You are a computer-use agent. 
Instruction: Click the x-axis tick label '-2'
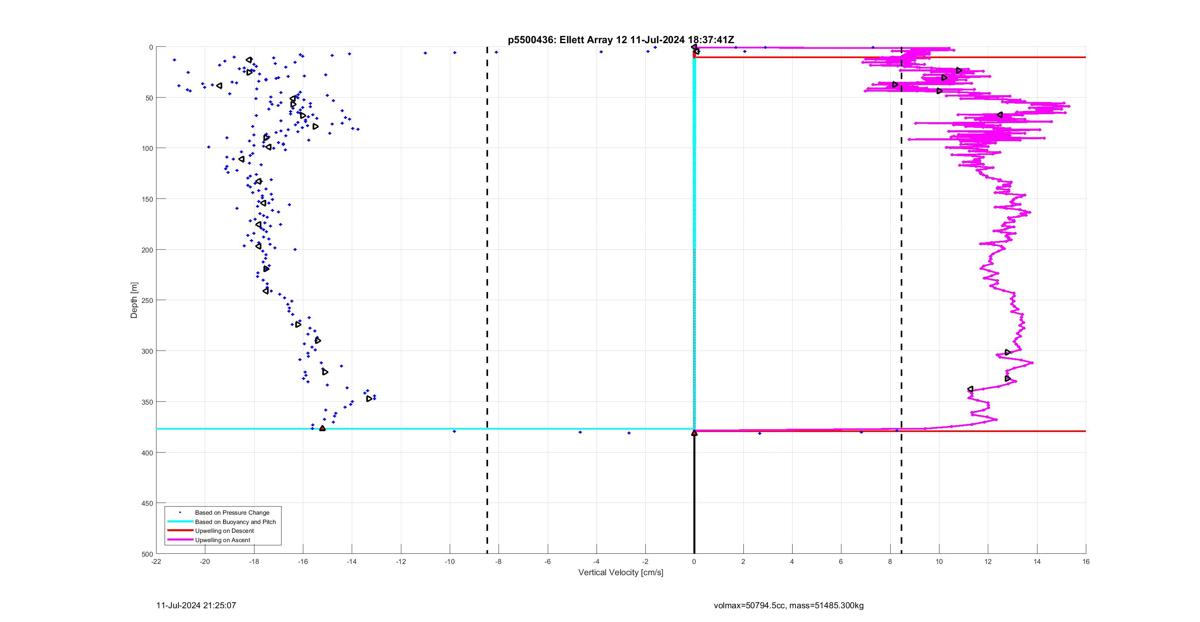[x=645, y=561]
